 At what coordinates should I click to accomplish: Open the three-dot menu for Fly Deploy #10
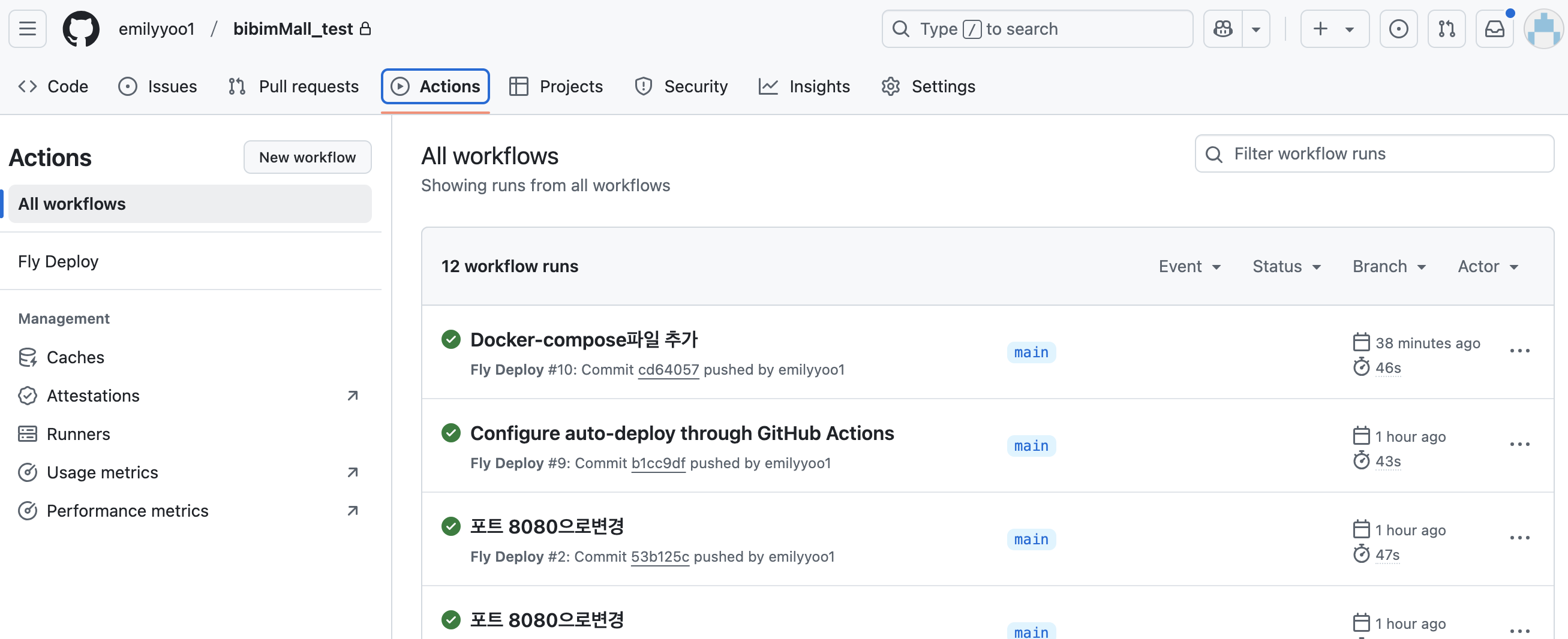point(1519,351)
